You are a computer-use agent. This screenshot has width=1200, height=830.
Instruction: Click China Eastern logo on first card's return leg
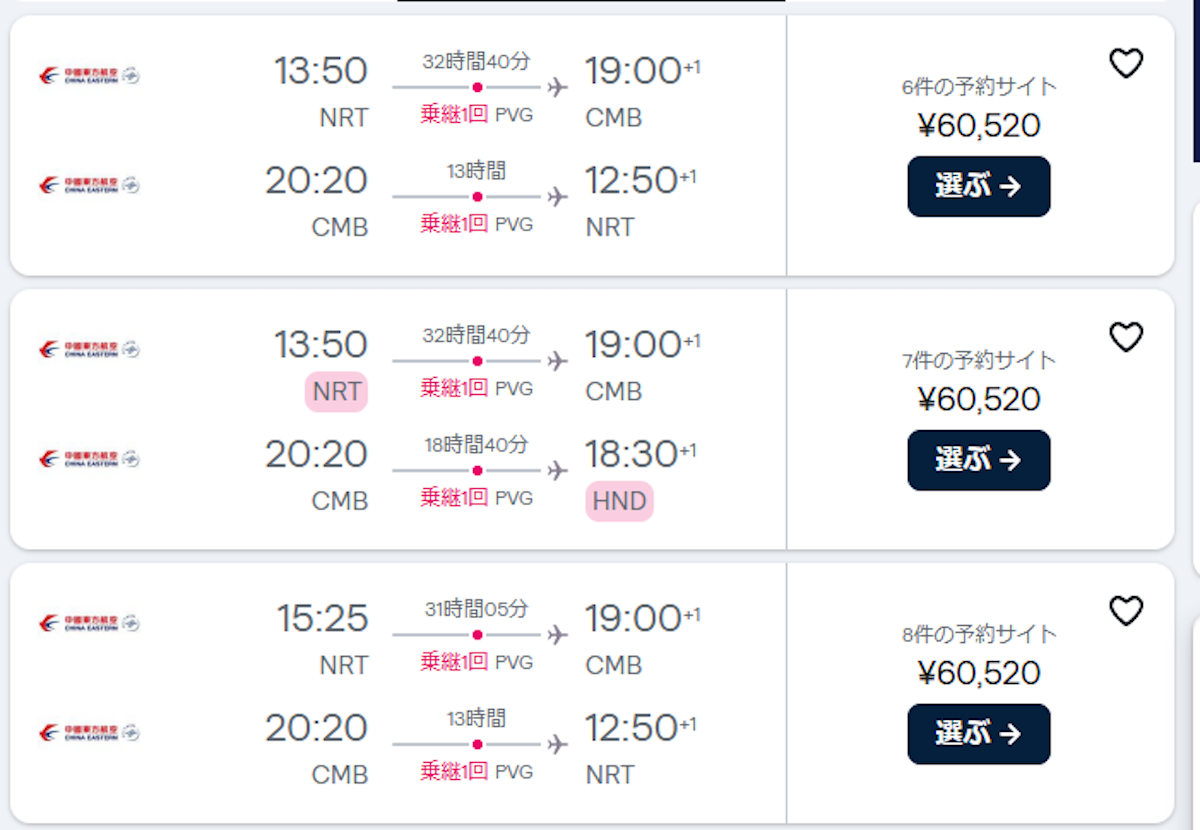pyautogui.click(x=89, y=185)
